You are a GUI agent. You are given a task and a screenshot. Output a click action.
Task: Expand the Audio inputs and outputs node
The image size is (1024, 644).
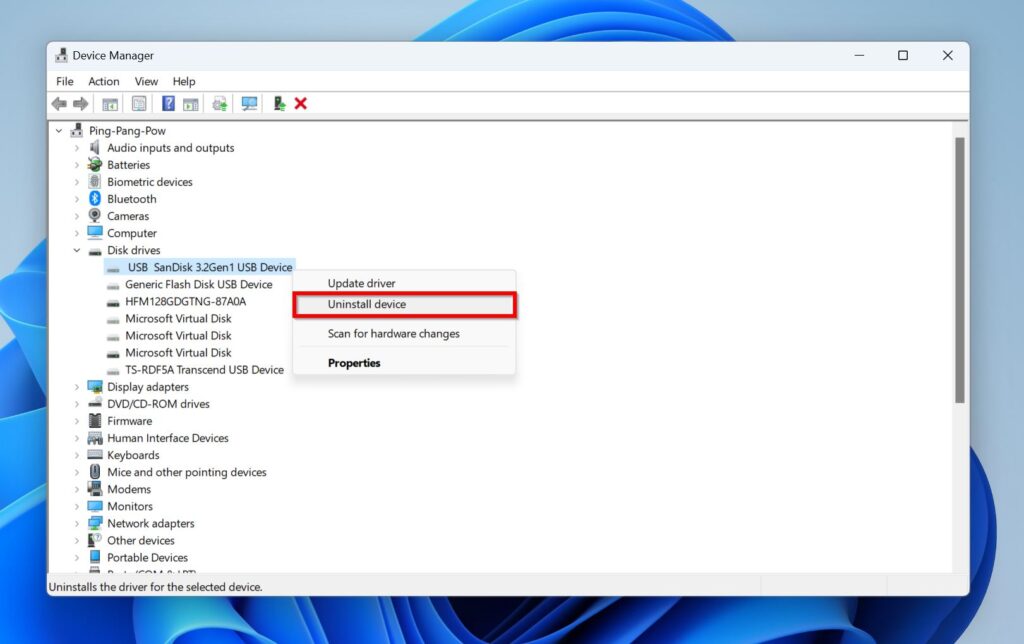(77, 148)
